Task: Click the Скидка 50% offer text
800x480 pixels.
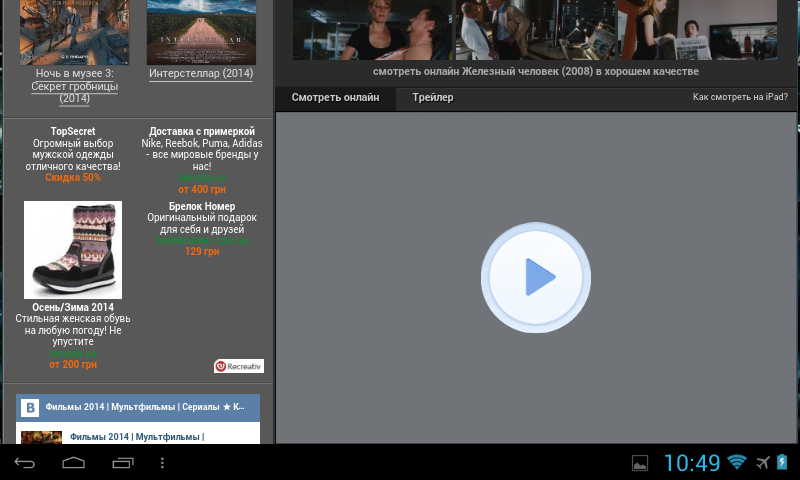Action: (73, 178)
